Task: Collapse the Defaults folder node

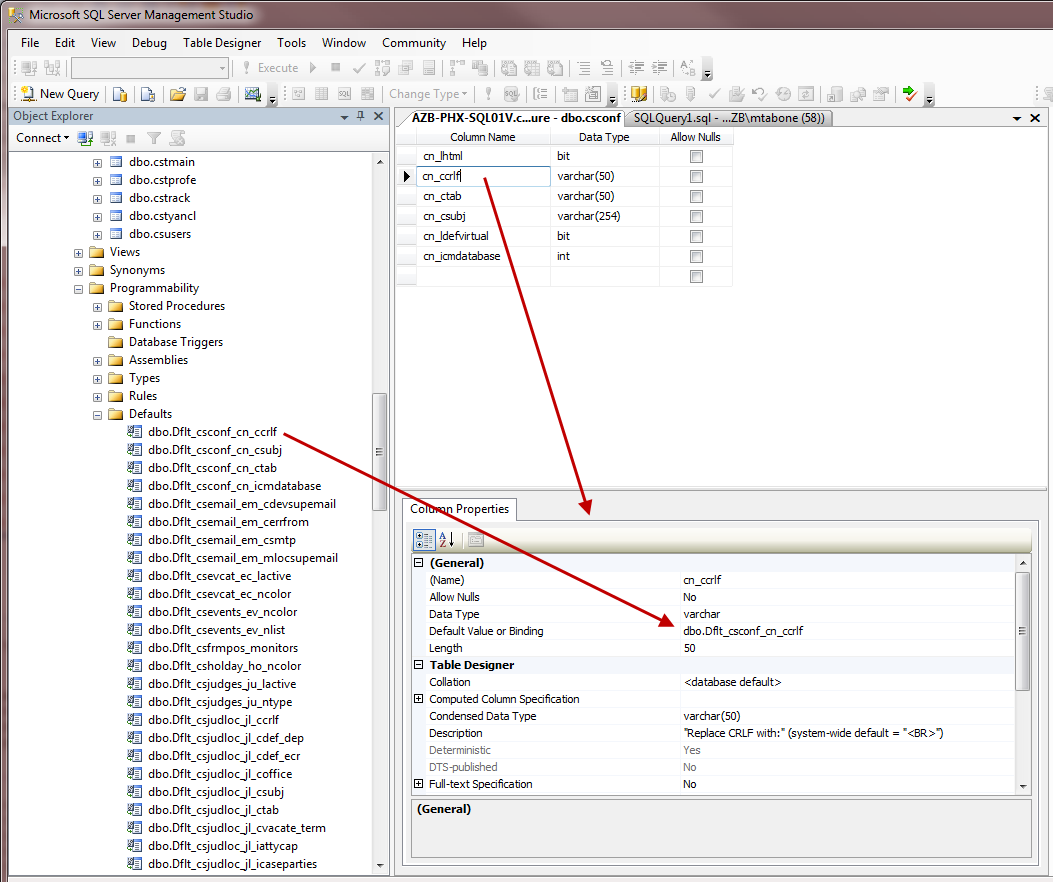Action: [x=97, y=415]
